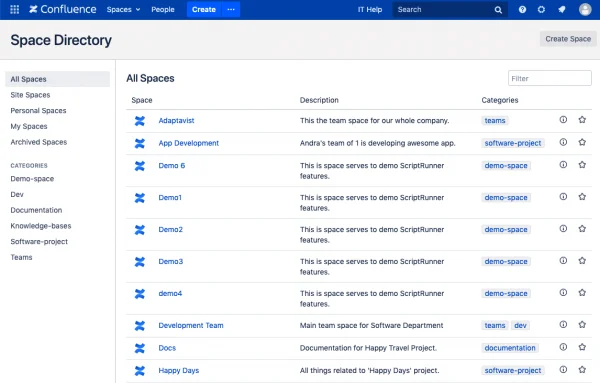Viewport: 600px width, 383px height.
Task: Select All Spaces in sidebar
Action: pos(57,79)
